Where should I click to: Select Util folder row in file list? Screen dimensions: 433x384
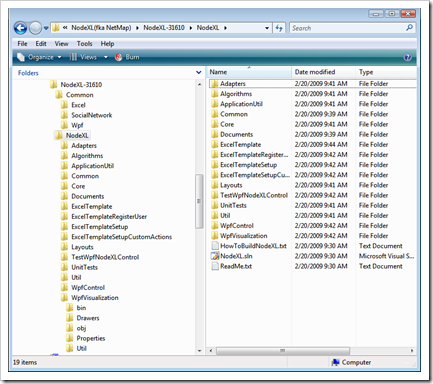tap(313, 216)
